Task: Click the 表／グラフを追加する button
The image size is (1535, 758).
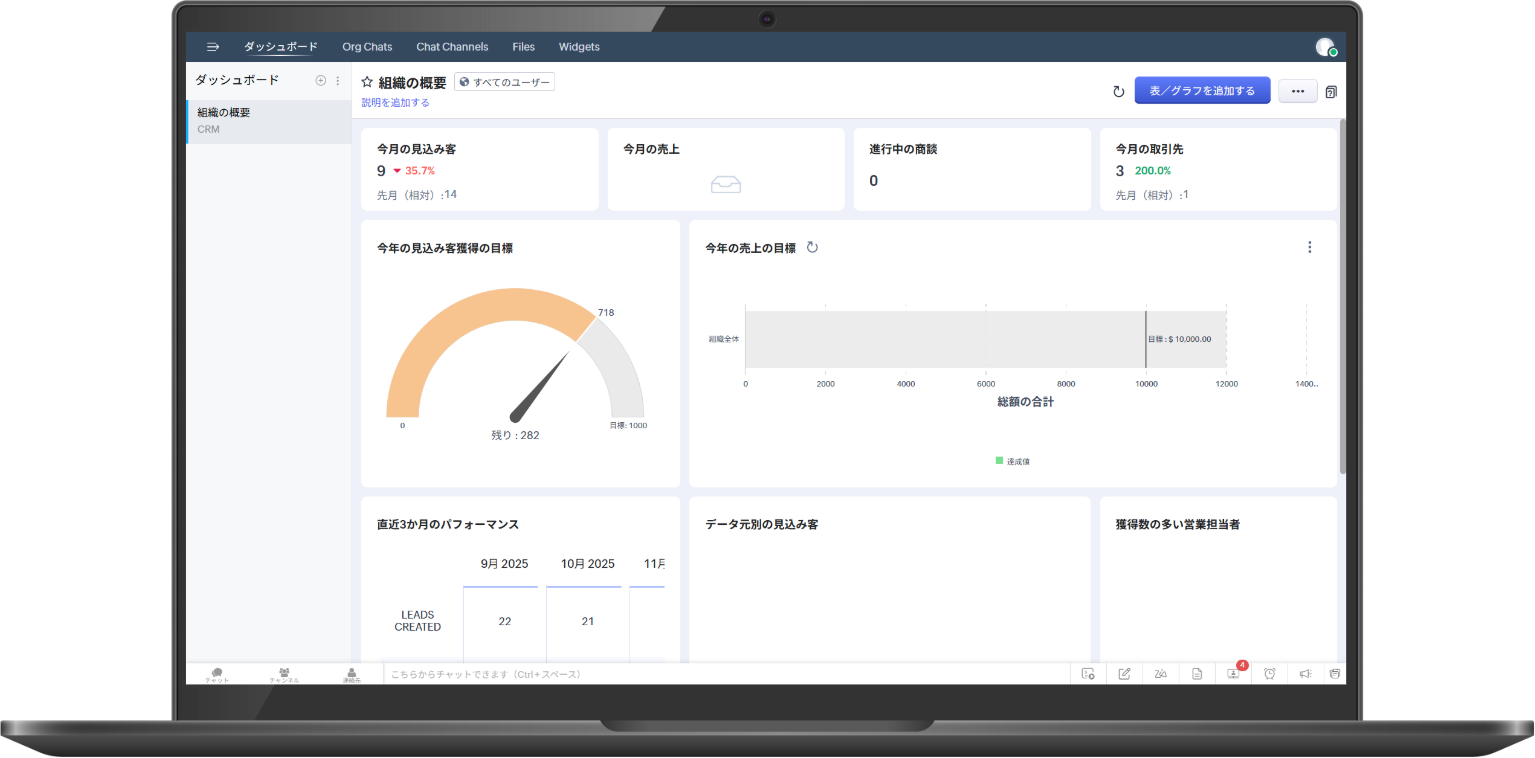Action: [1202, 90]
